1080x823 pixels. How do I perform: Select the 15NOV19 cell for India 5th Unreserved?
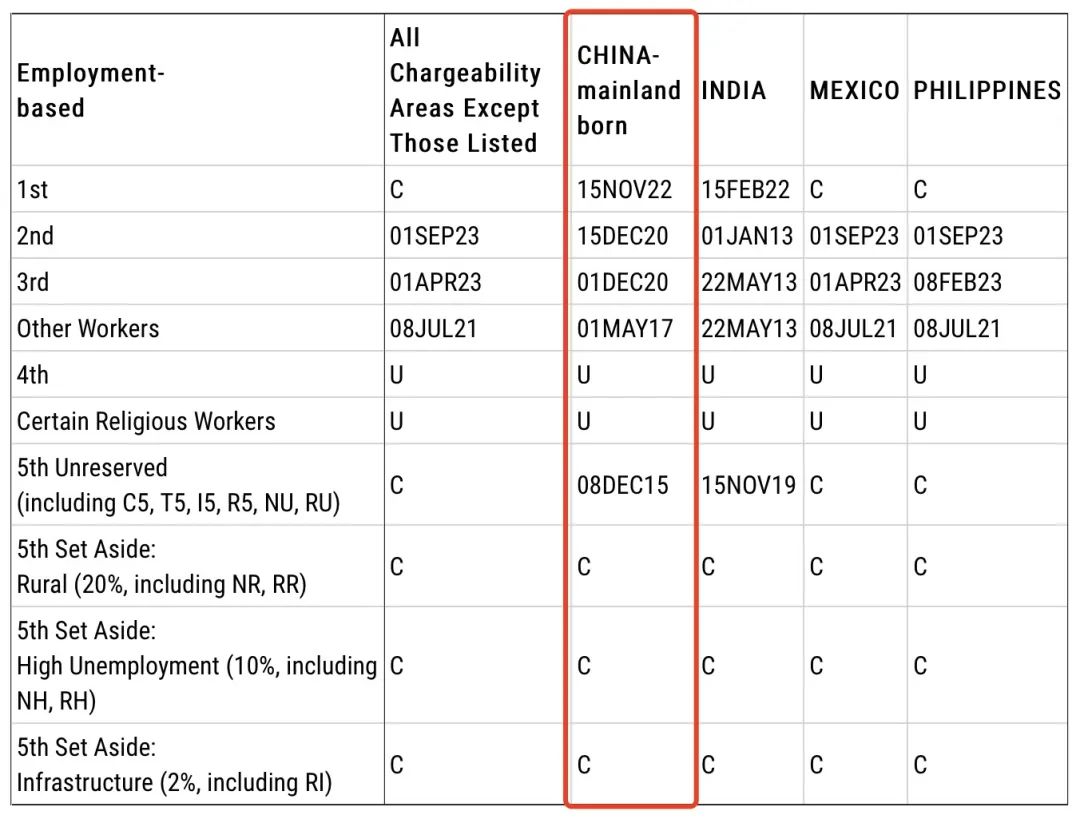[748, 485]
